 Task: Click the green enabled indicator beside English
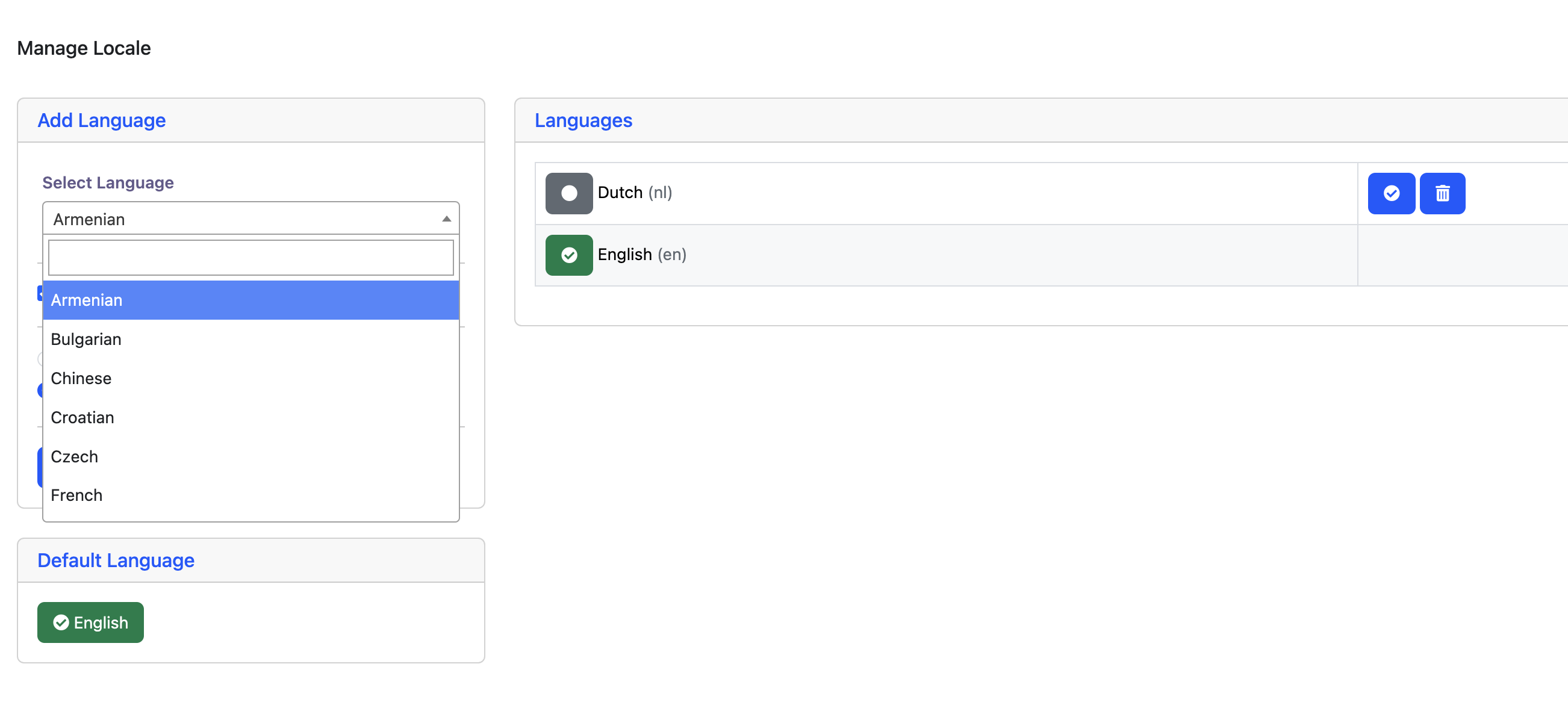pos(568,255)
